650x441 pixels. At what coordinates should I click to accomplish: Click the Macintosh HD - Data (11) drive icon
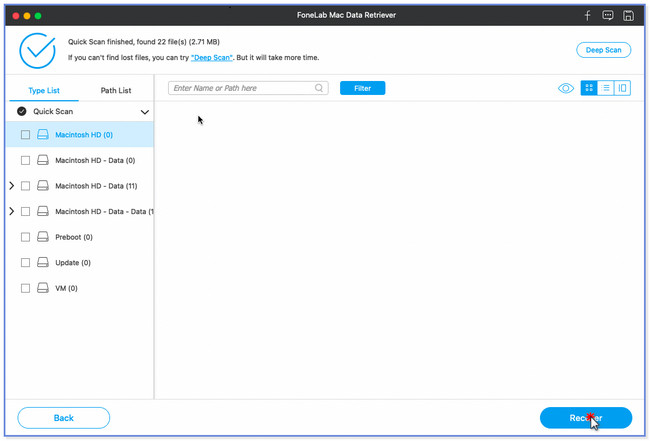click(43, 186)
